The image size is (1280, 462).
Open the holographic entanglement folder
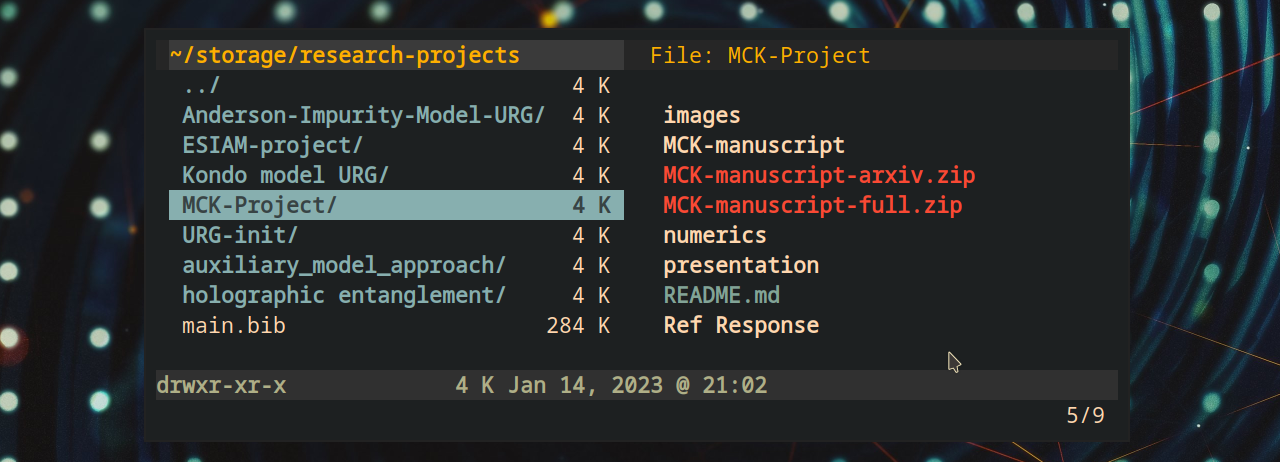coord(343,296)
